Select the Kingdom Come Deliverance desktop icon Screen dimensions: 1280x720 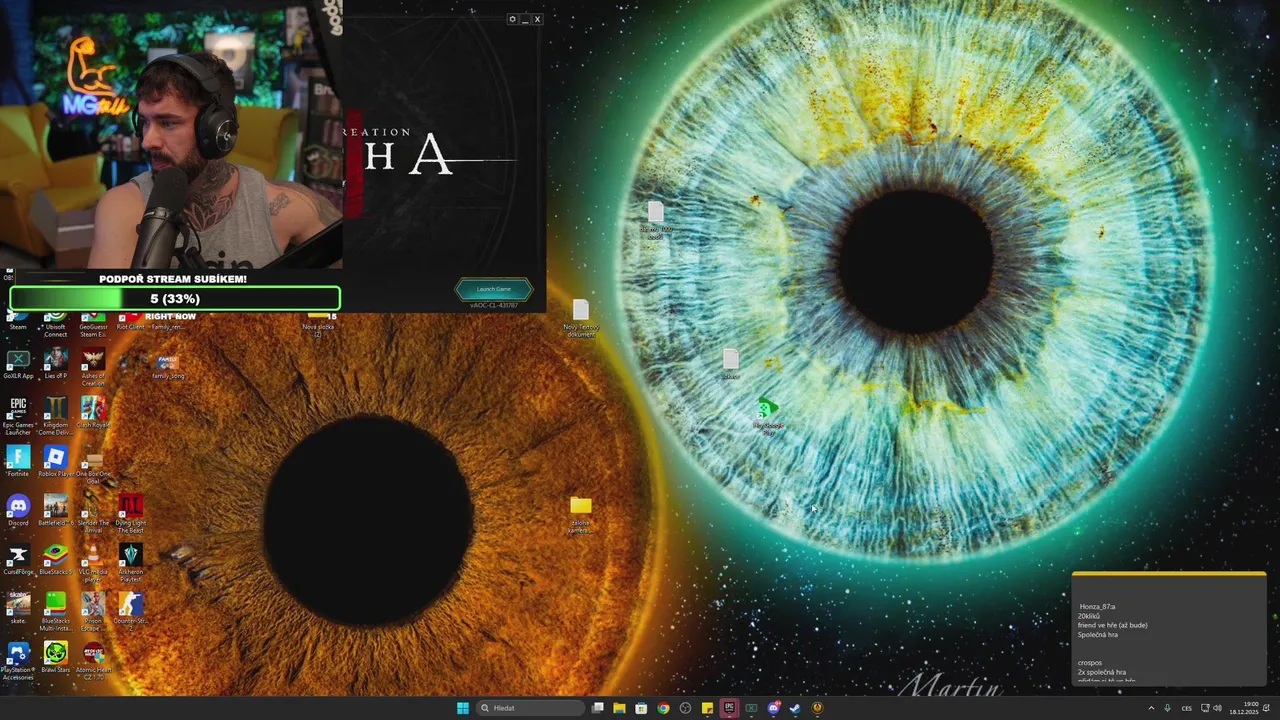tap(55, 416)
